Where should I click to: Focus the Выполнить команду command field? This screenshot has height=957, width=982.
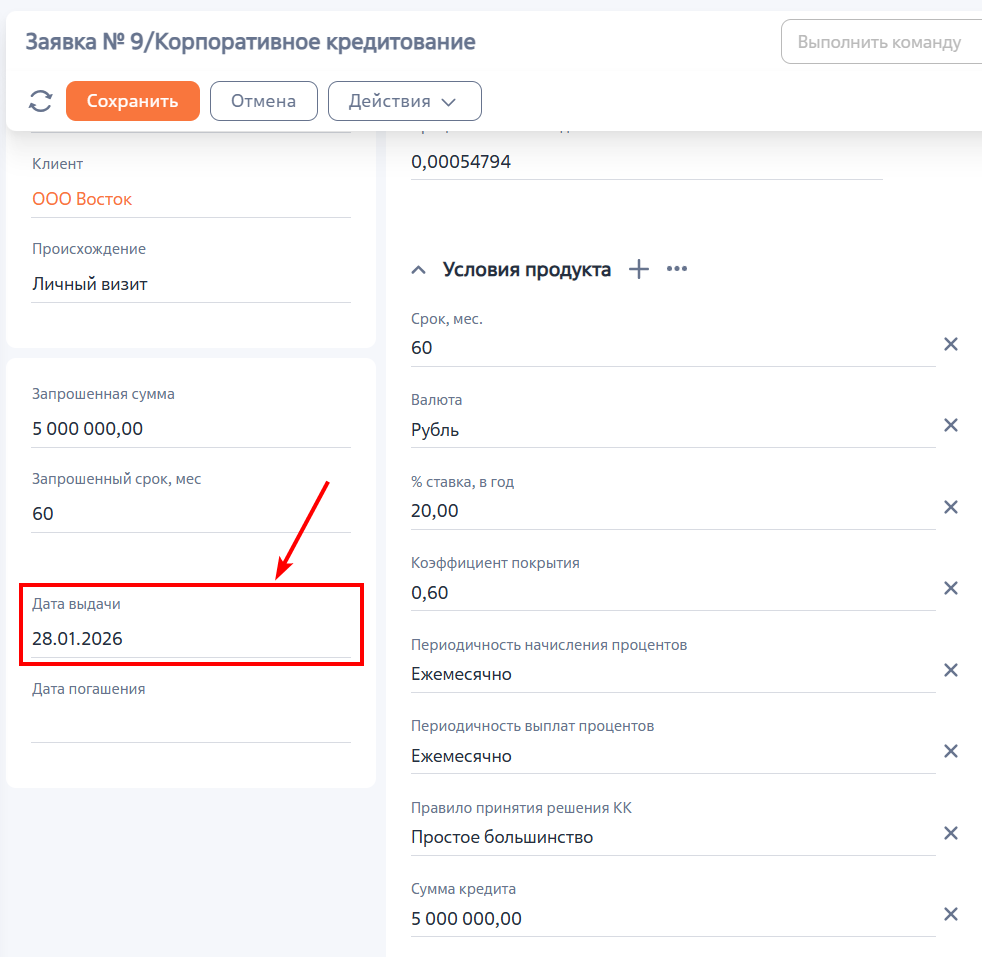pyautogui.click(x=881, y=42)
